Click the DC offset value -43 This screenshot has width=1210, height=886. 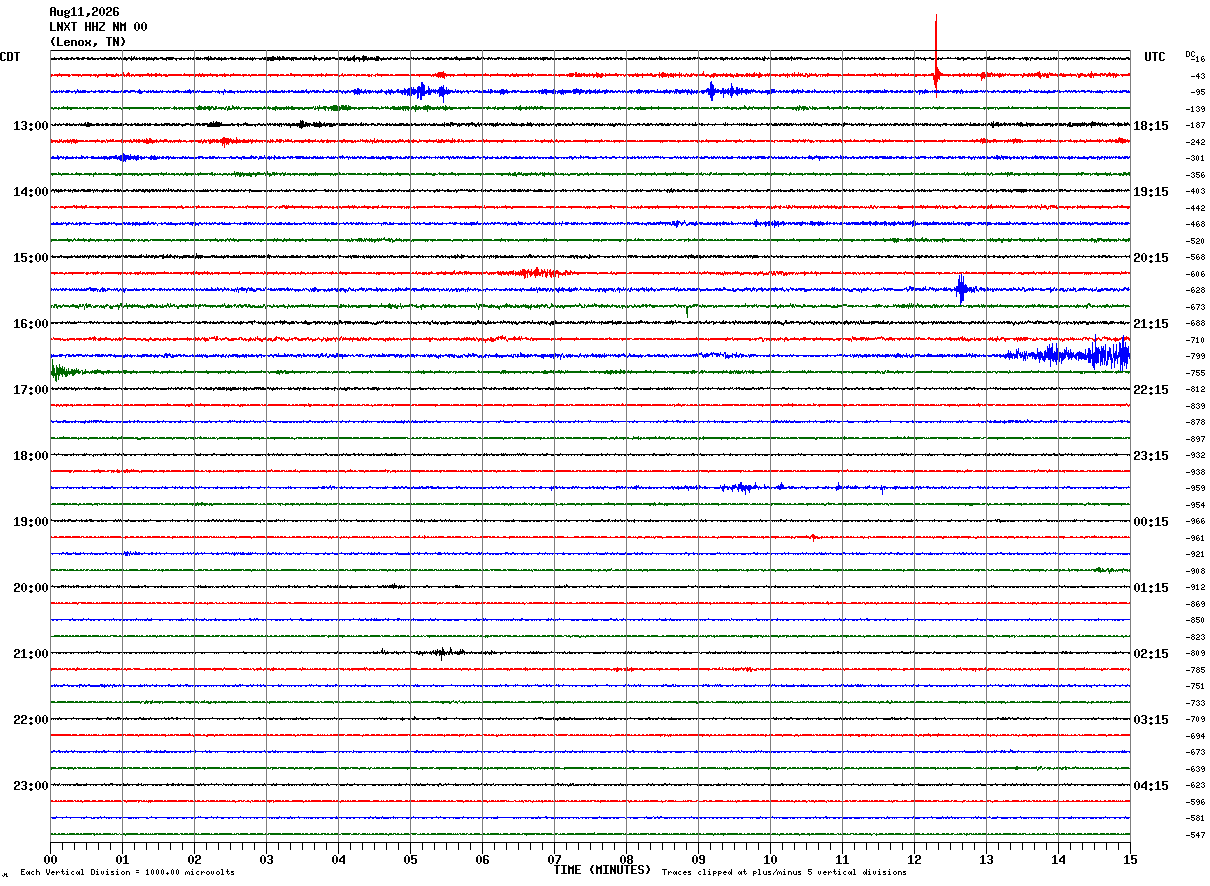1197,76
